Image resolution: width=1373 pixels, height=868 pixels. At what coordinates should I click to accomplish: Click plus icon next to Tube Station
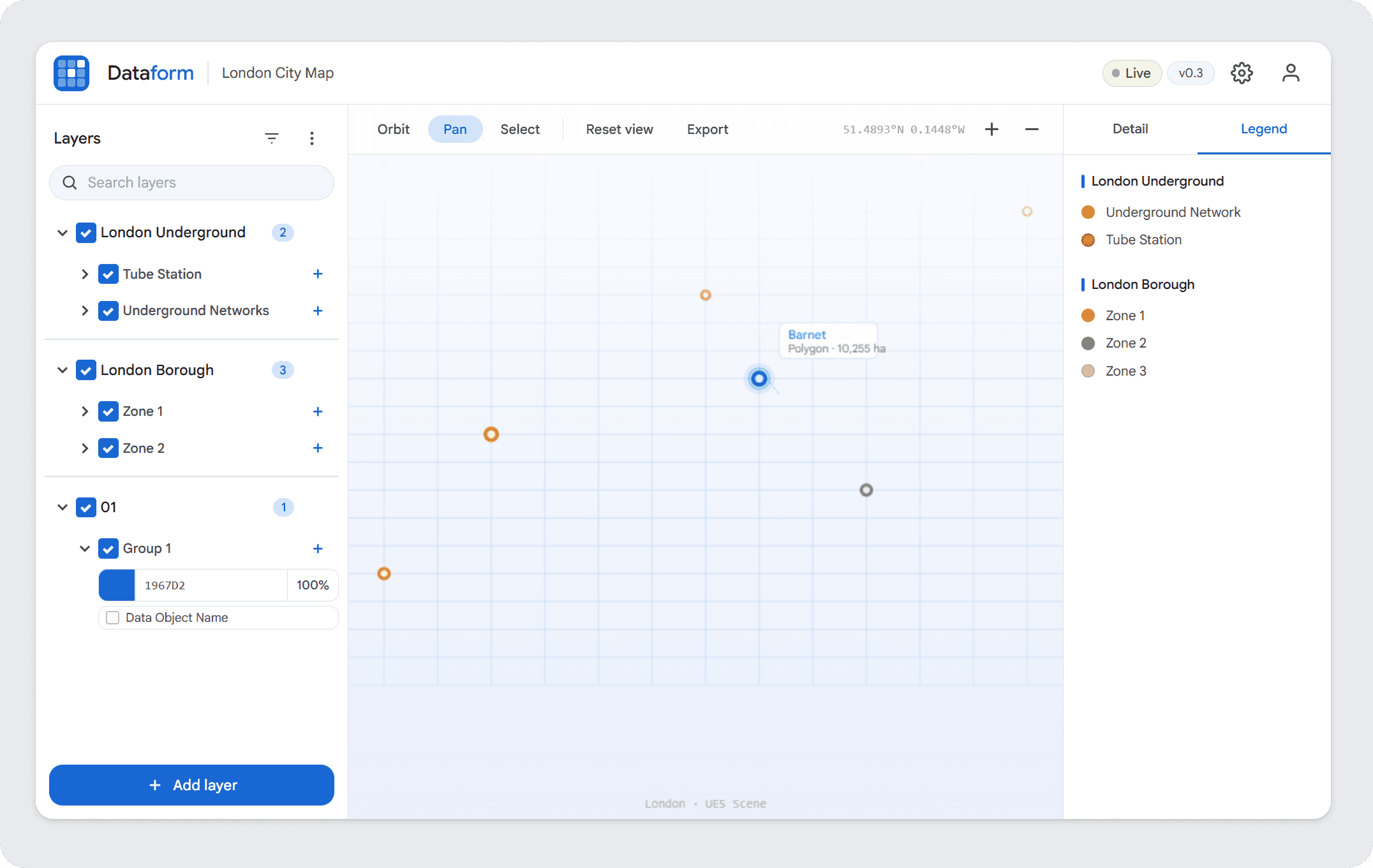coord(318,274)
